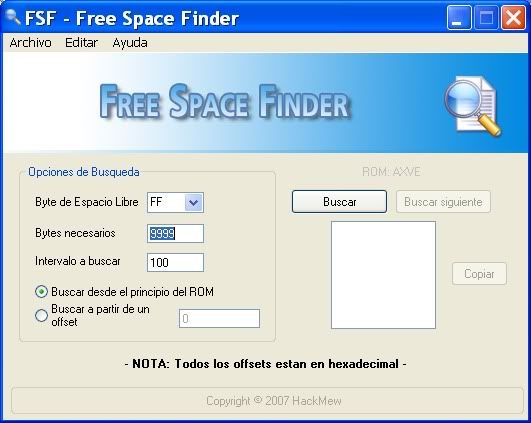531x423 pixels.
Task: Open the Editar menu
Action: [81, 43]
